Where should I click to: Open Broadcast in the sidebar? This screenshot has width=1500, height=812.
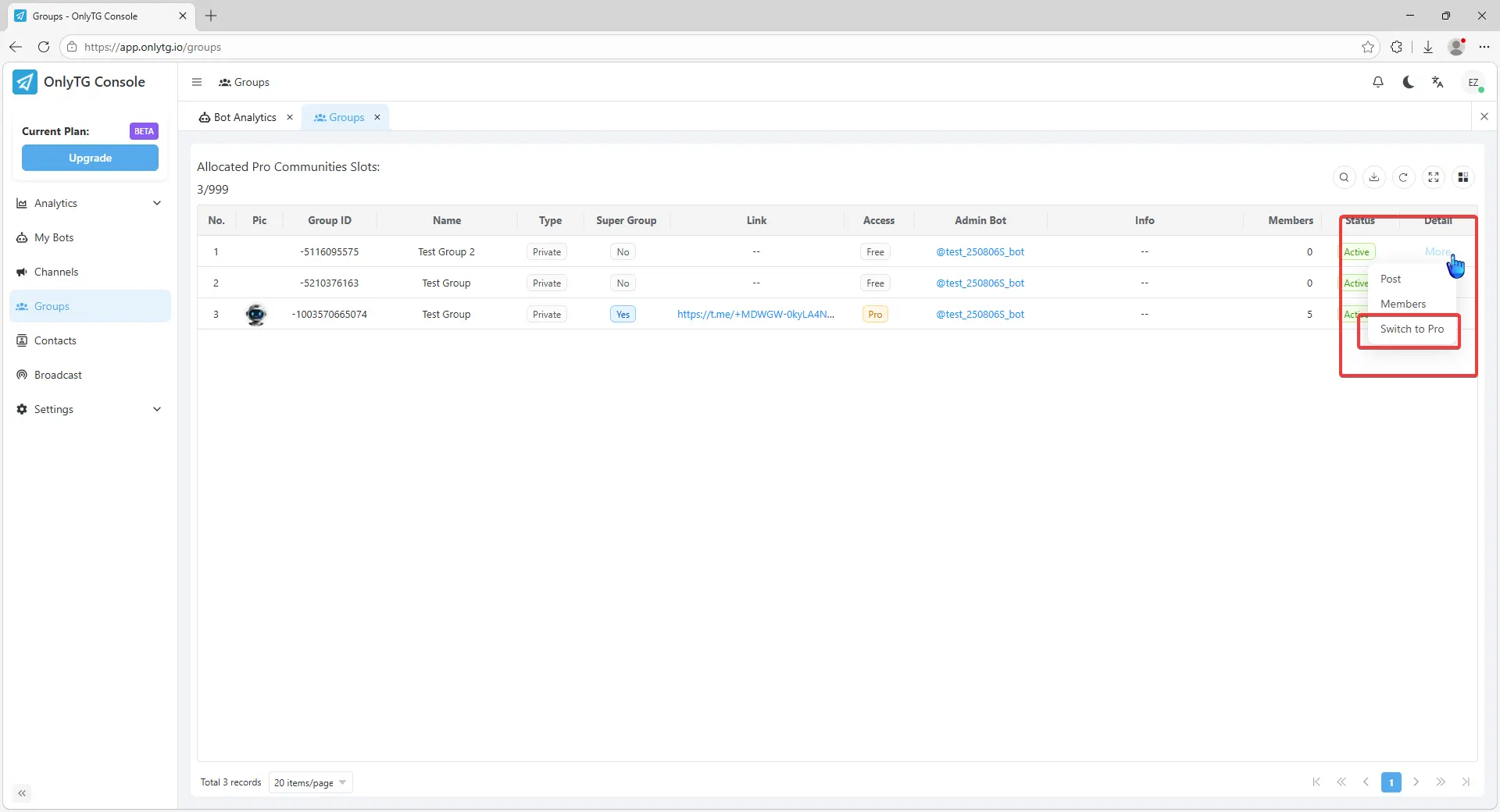click(58, 375)
